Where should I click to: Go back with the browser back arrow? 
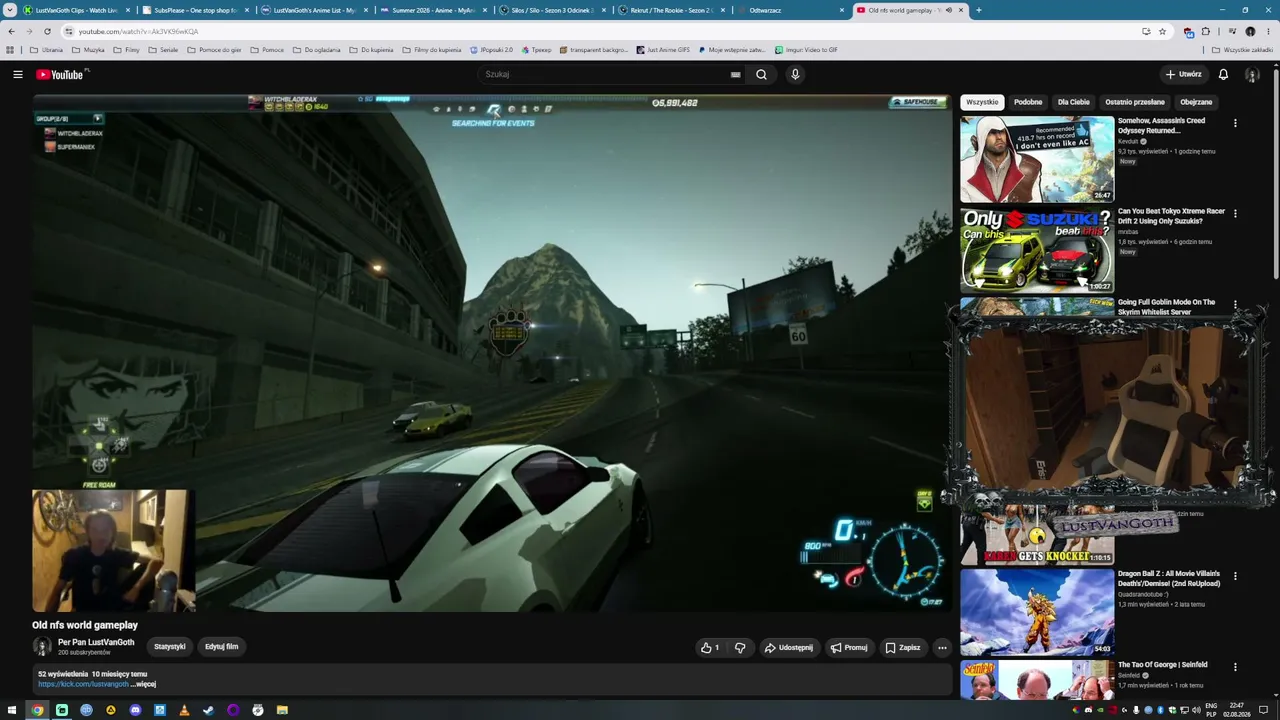pos(11,31)
